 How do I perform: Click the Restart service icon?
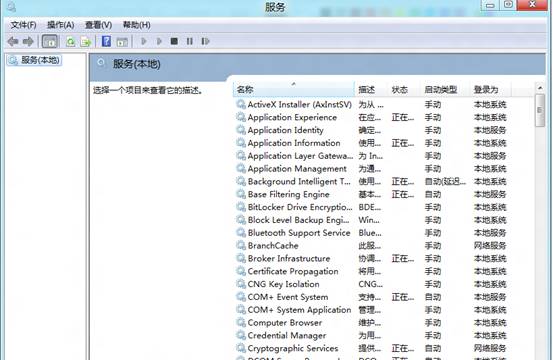(205, 41)
